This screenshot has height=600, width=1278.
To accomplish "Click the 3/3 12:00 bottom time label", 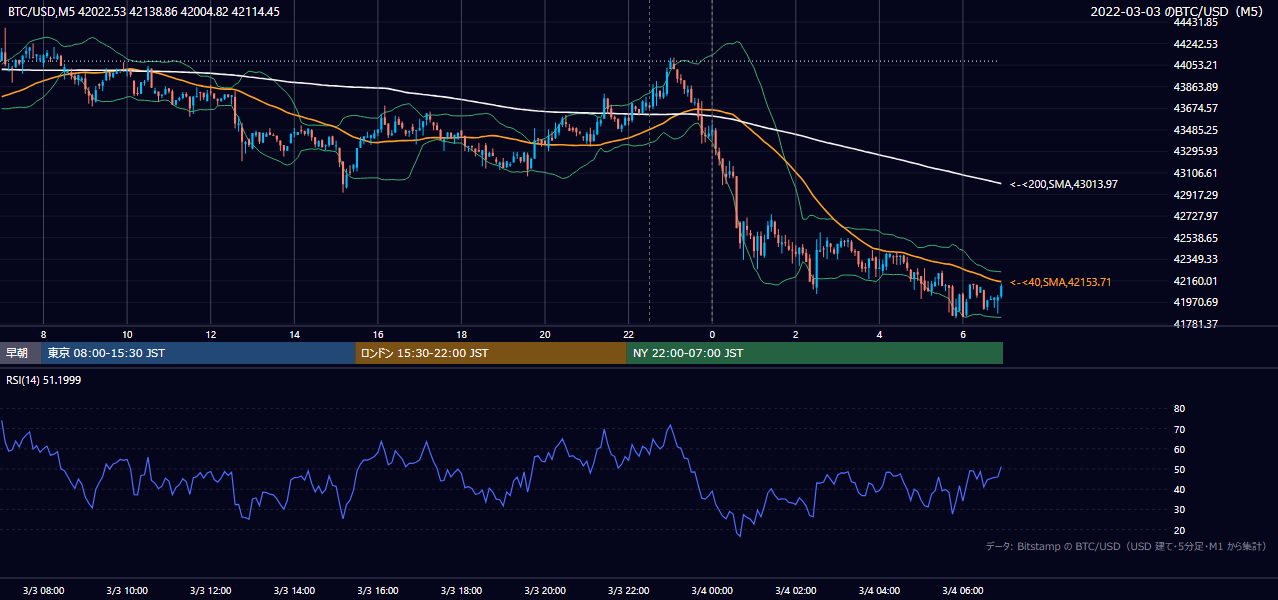I will (x=210, y=590).
